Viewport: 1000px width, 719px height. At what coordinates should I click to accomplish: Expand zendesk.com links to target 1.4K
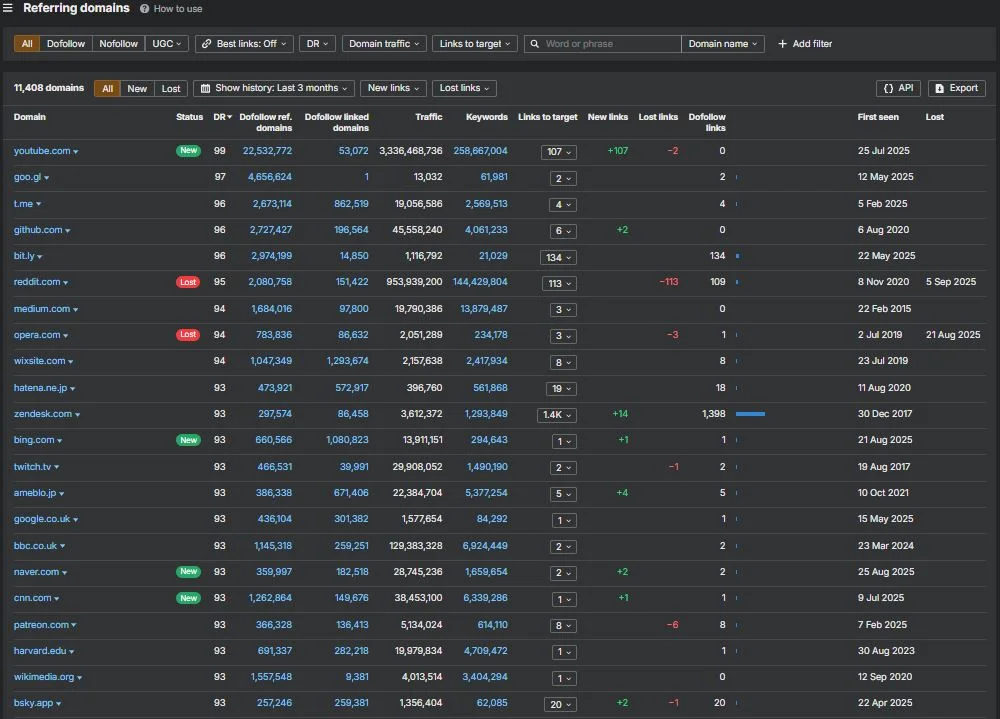pyautogui.click(x=557, y=415)
